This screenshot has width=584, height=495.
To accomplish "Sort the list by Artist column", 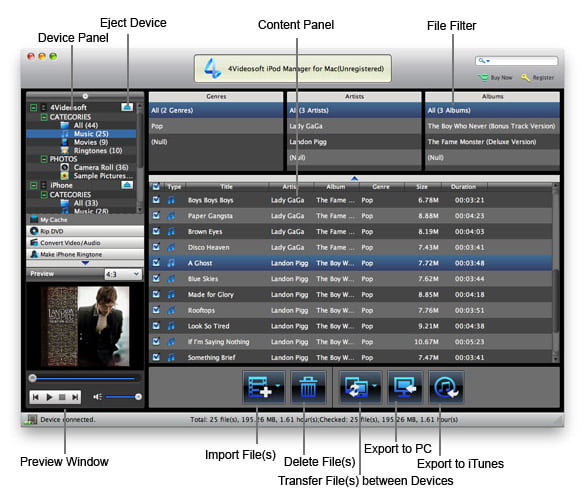I will (x=291, y=187).
